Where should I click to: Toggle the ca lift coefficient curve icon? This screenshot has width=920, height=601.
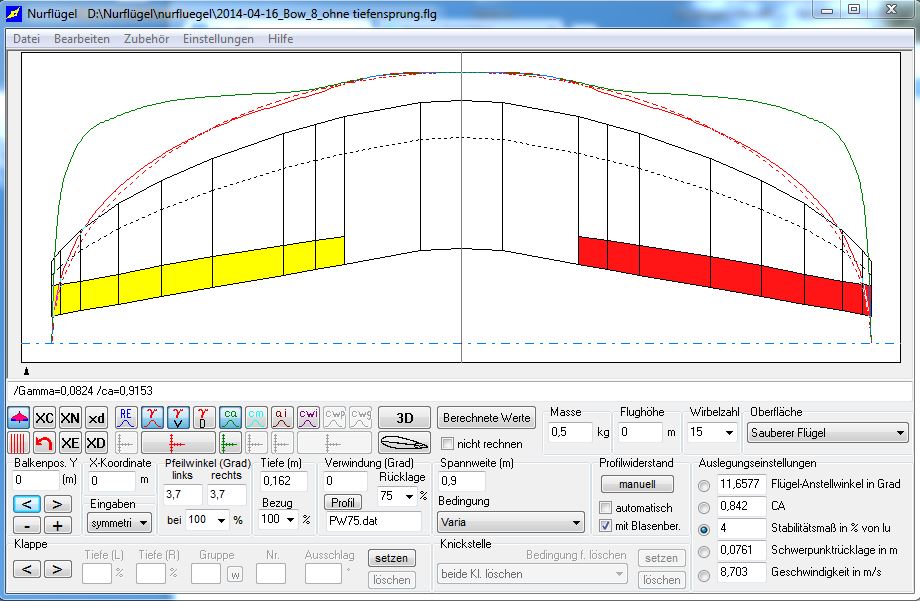(230, 417)
